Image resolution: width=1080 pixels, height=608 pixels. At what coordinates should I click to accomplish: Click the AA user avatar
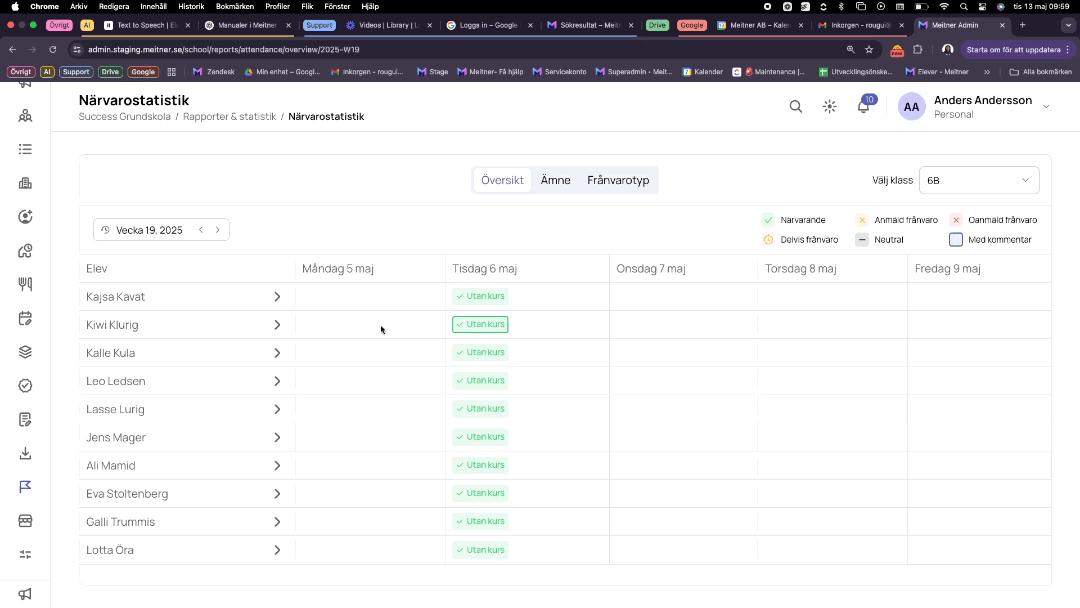911,107
